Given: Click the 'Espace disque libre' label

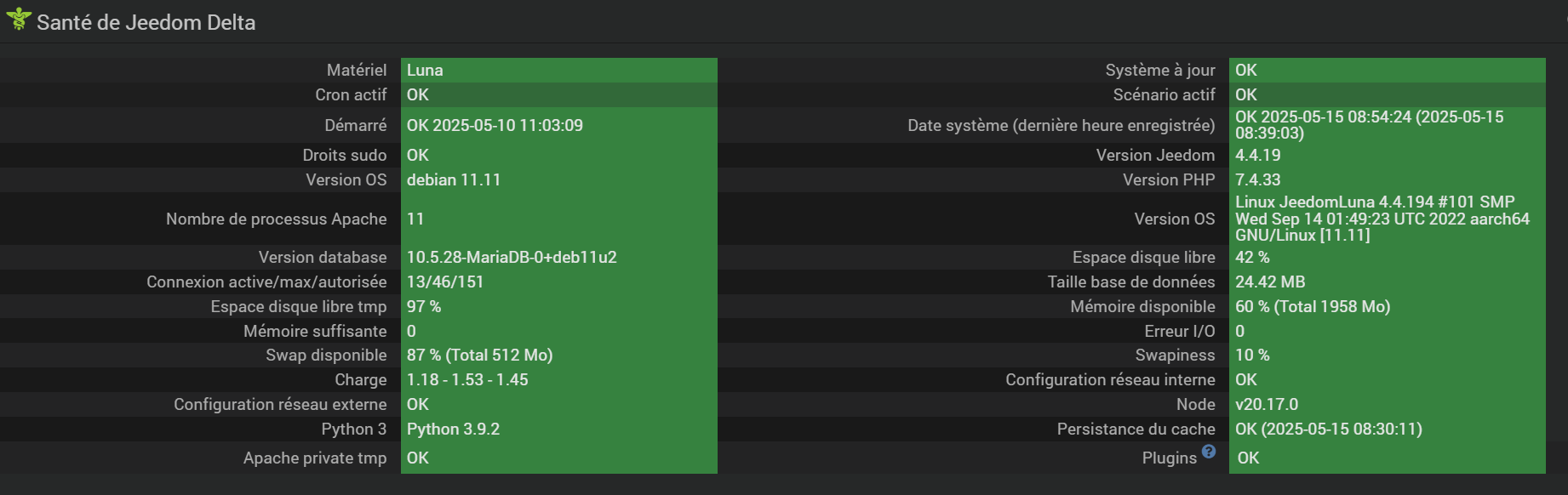Looking at the screenshot, I should 1144,257.
